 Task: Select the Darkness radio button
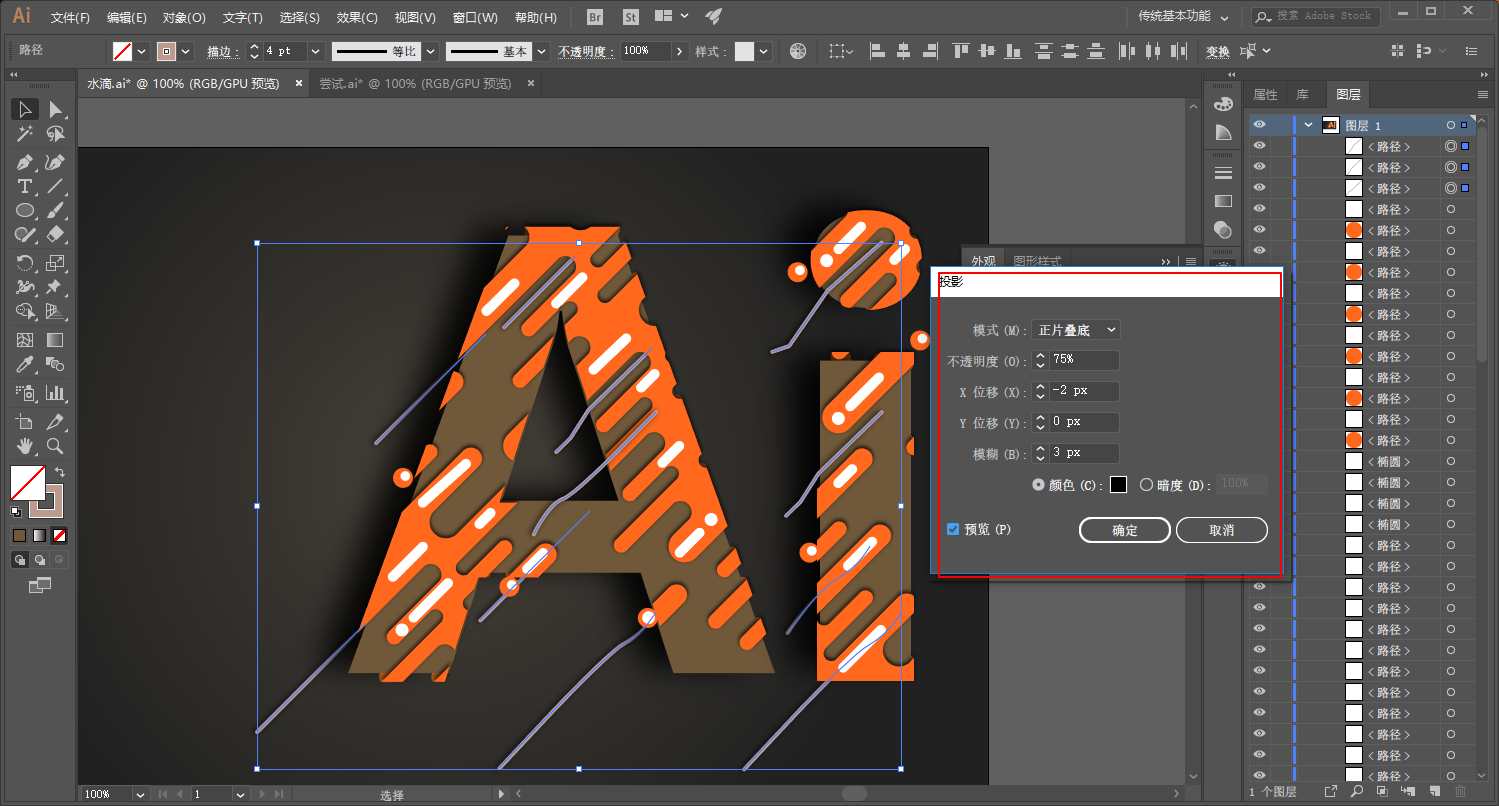pos(1146,485)
